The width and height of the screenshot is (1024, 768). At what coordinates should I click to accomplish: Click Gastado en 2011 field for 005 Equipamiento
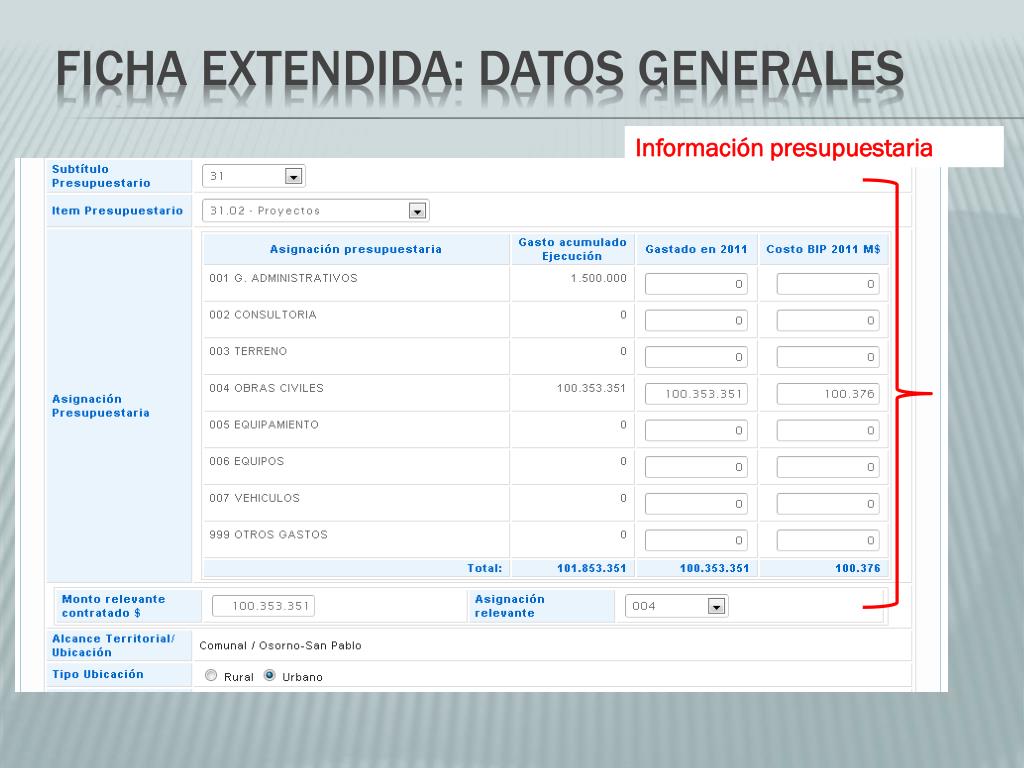point(696,430)
